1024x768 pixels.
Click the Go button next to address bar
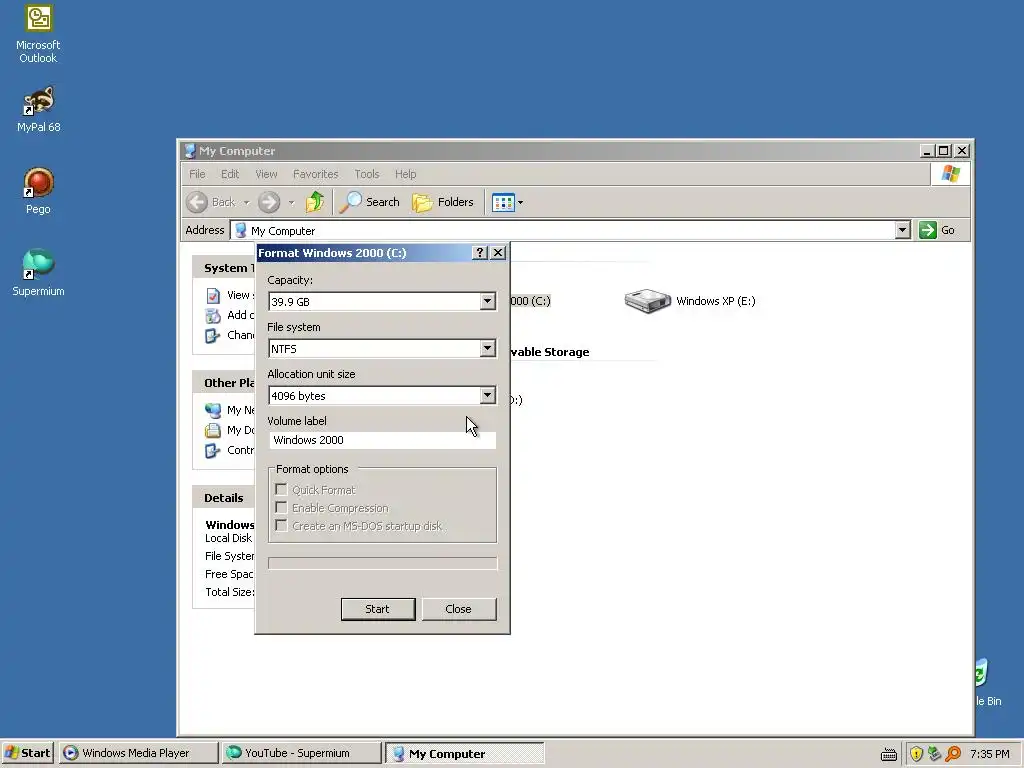937,230
